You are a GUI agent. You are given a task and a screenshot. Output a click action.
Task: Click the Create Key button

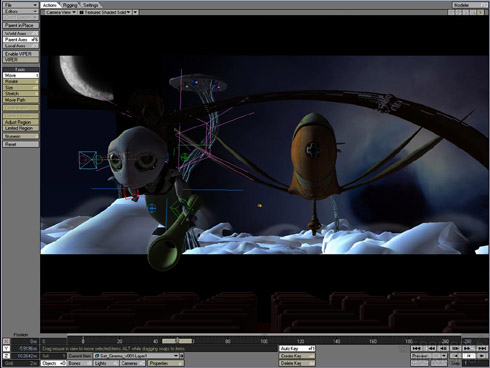pos(297,356)
